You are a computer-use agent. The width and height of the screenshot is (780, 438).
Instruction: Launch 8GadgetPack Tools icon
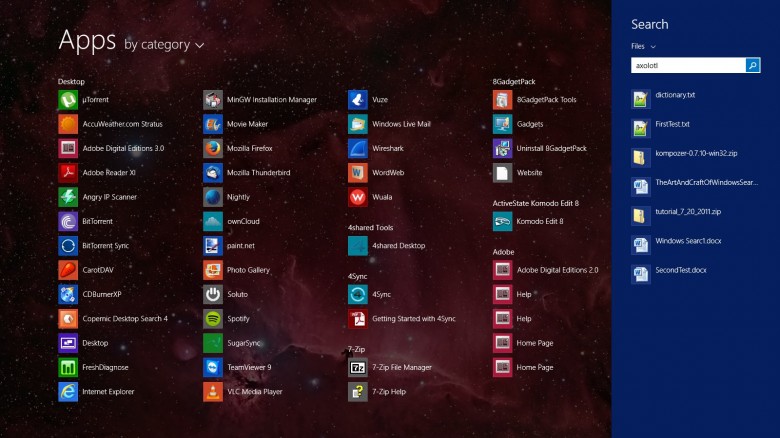502,100
